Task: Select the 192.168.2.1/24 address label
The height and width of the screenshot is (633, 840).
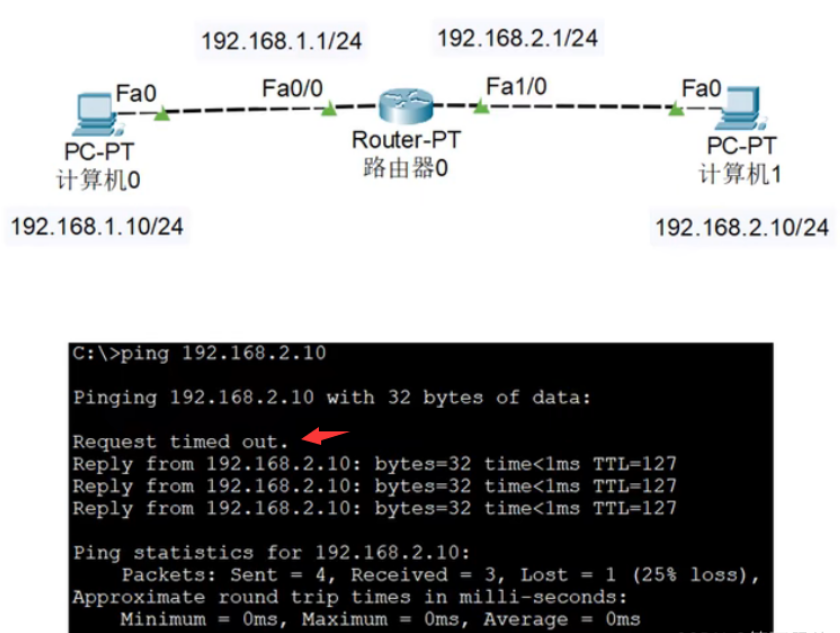Action: point(517,38)
